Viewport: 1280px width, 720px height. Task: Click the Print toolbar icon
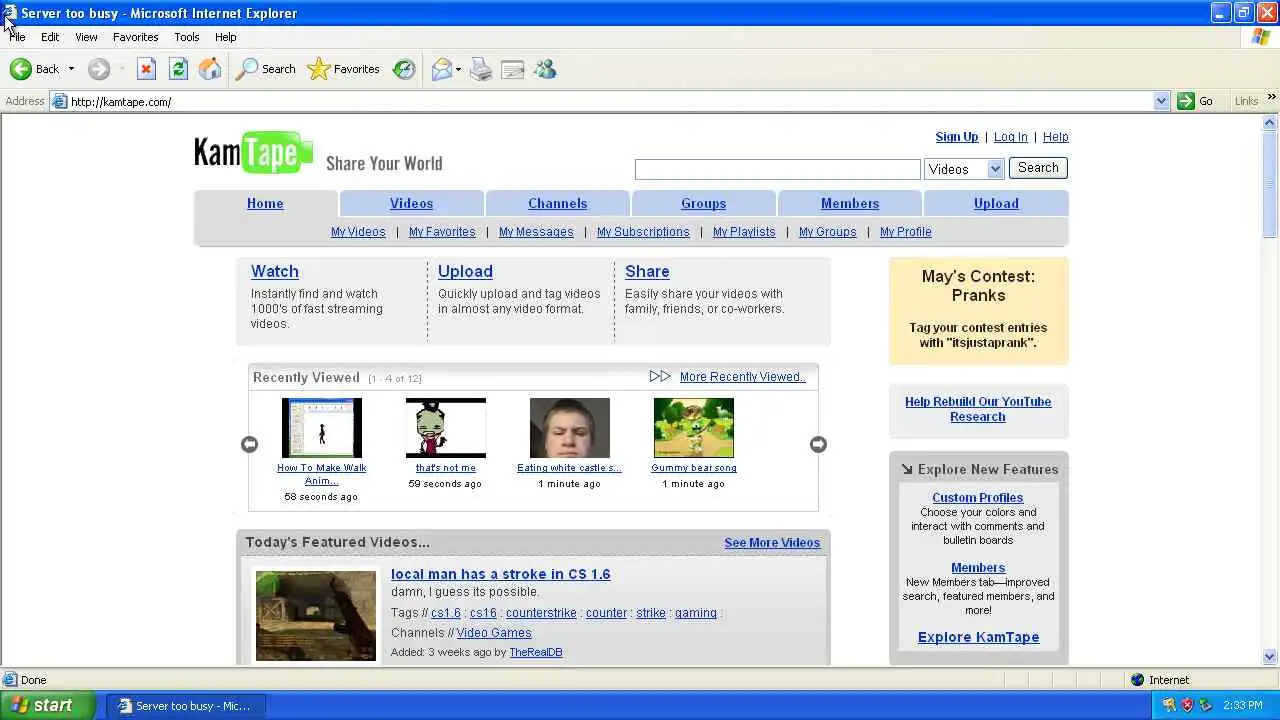coord(481,69)
